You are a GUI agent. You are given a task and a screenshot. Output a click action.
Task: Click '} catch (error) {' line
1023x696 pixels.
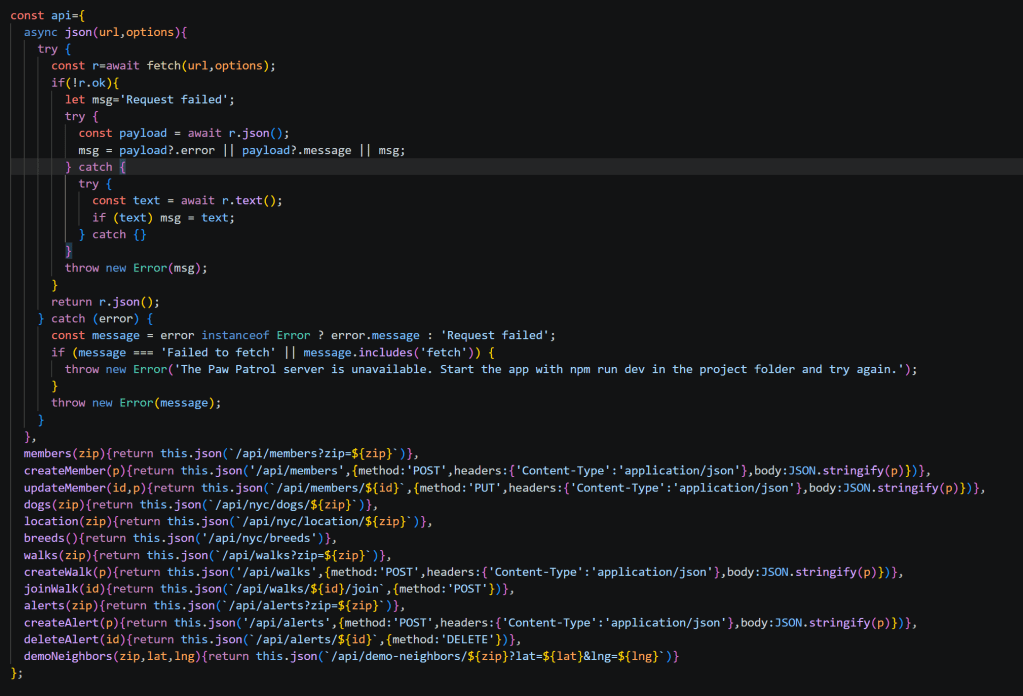coord(95,318)
